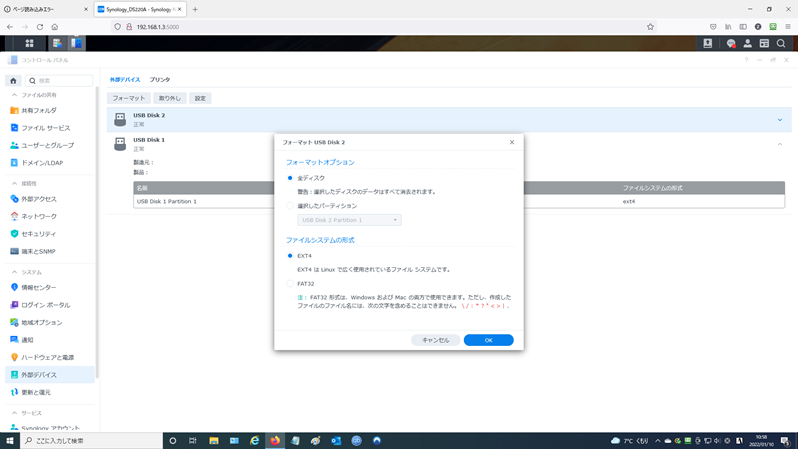Image resolution: width=798 pixels, height=449 pixels.
Task: Select the EXT4 file system radio
Action: 290,256
